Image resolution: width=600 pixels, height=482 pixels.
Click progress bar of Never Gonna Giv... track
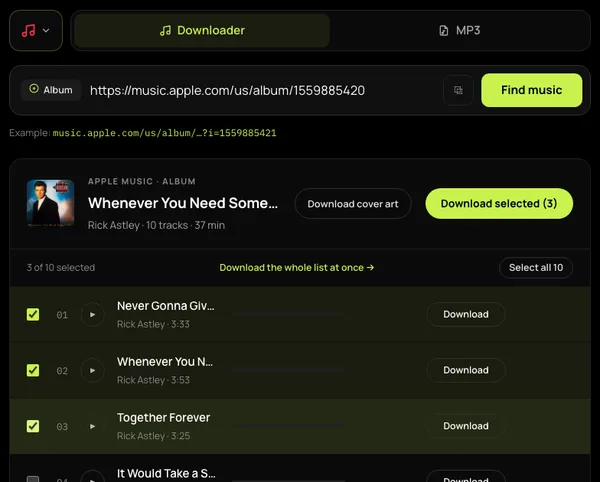click(x=288, y=314)
